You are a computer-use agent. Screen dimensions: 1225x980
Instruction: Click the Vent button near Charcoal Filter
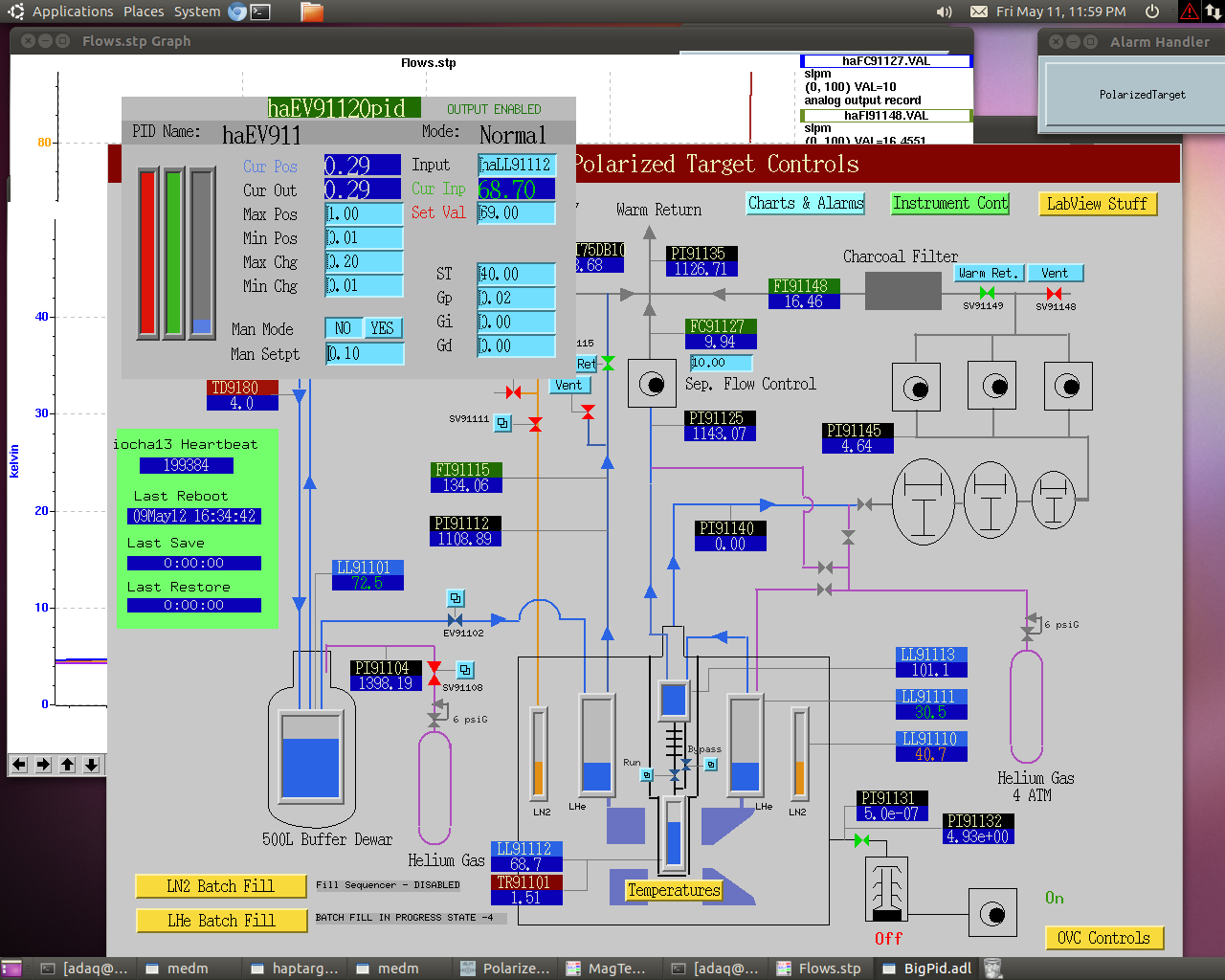1055,273
